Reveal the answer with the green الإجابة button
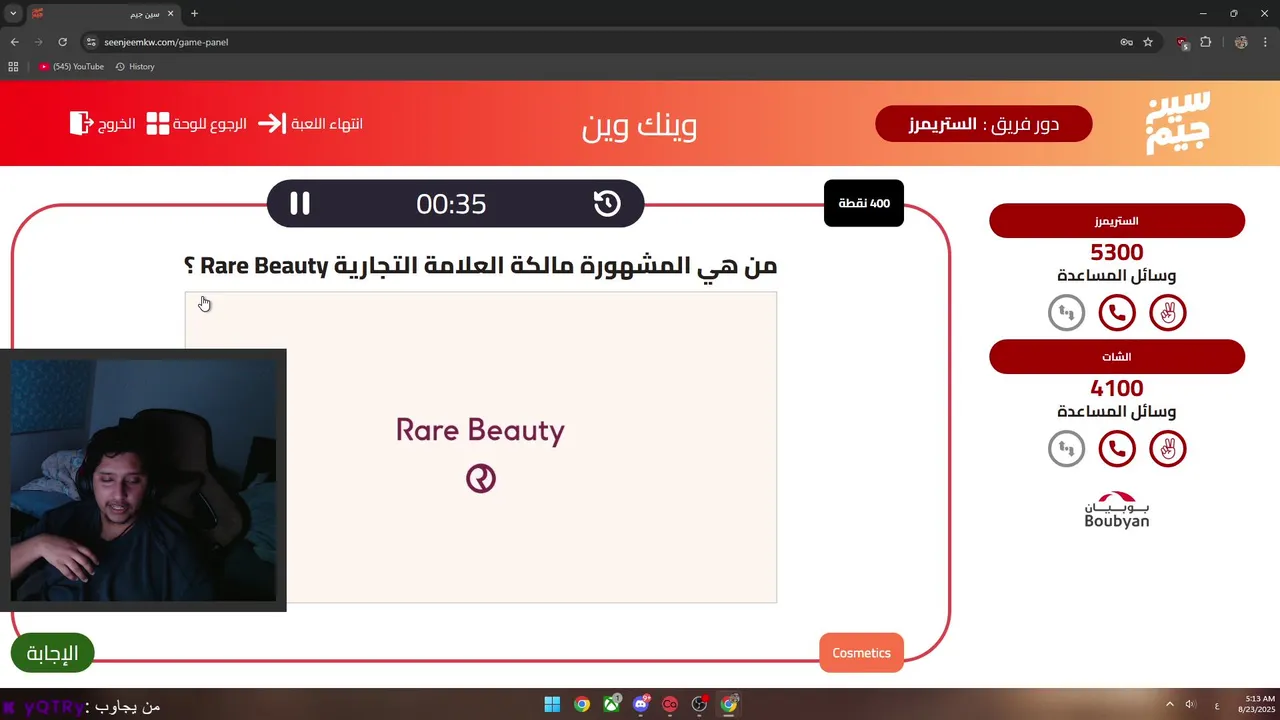This screenshot has width=1280, height=720. (52, 653)
